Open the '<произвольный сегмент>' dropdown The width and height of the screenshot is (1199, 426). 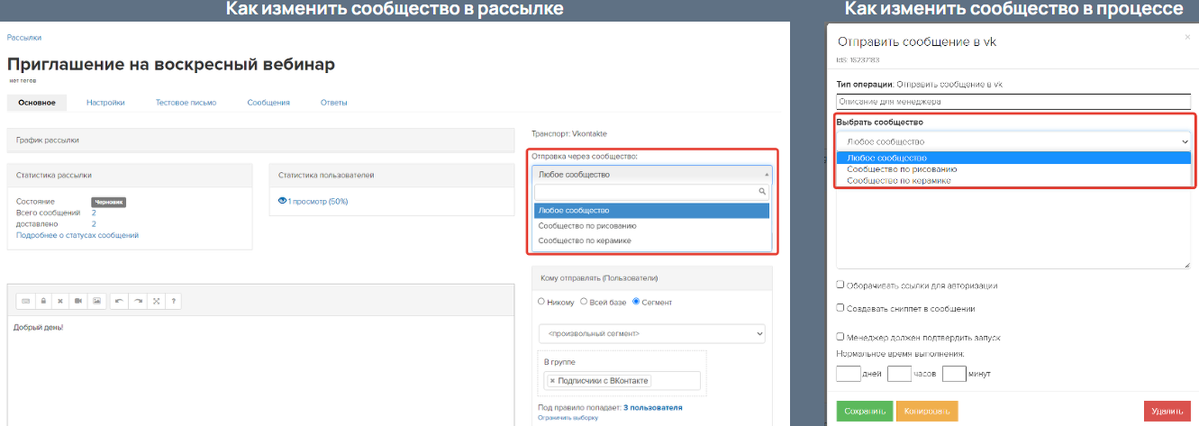point(651,333)
